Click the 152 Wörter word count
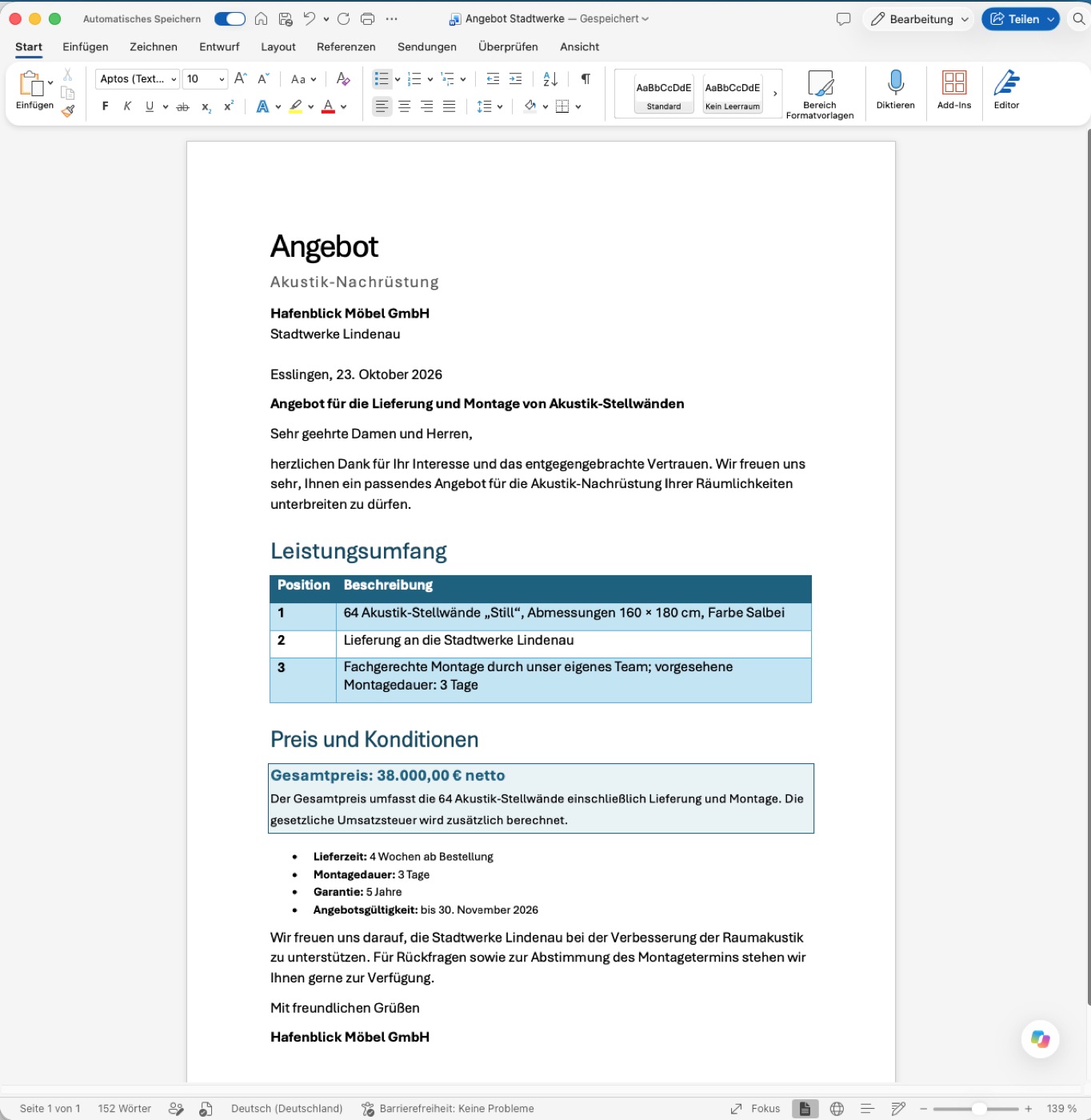This screenshot has width=1091, height=1120. 125,1109
